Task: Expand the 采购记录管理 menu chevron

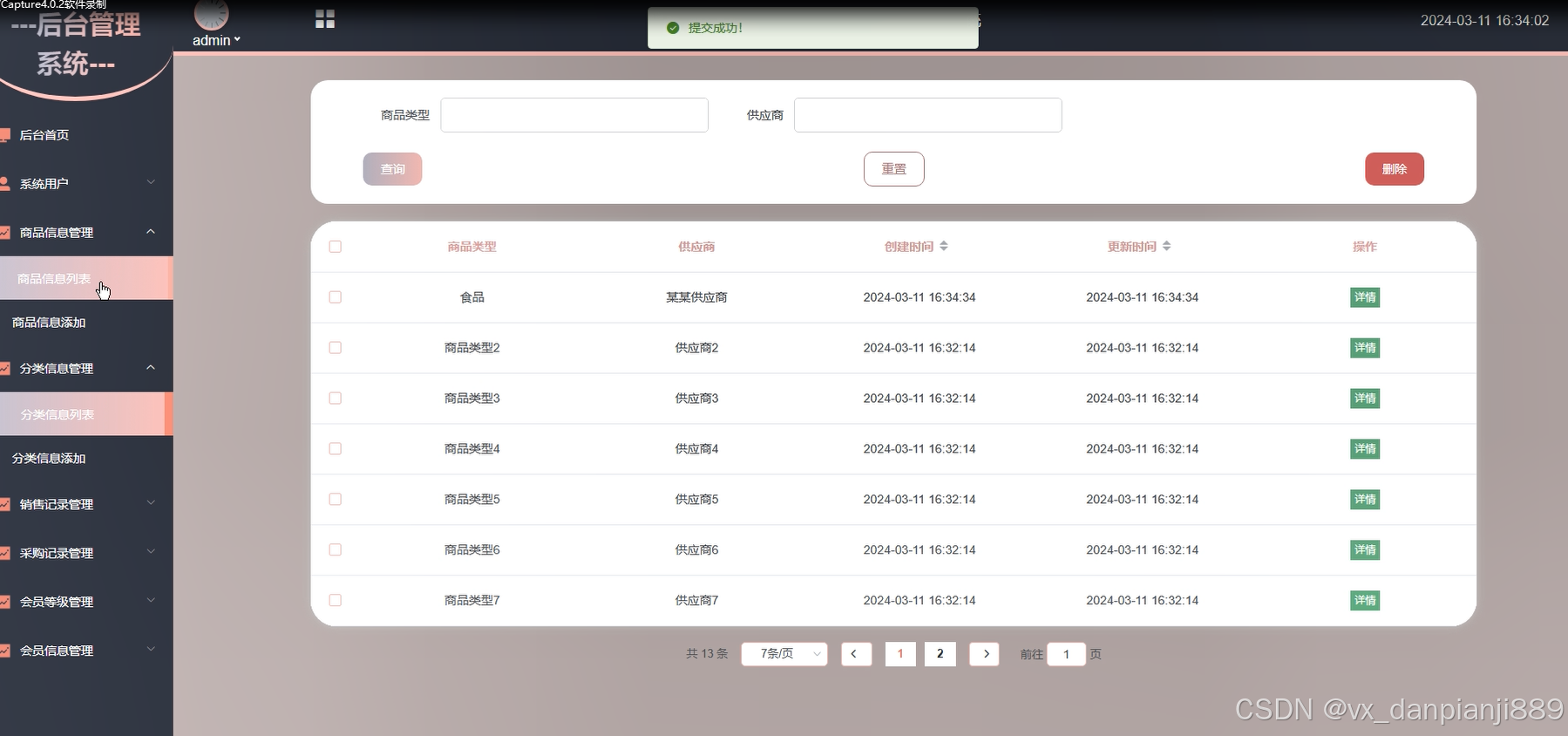Action: pos(151,552)
